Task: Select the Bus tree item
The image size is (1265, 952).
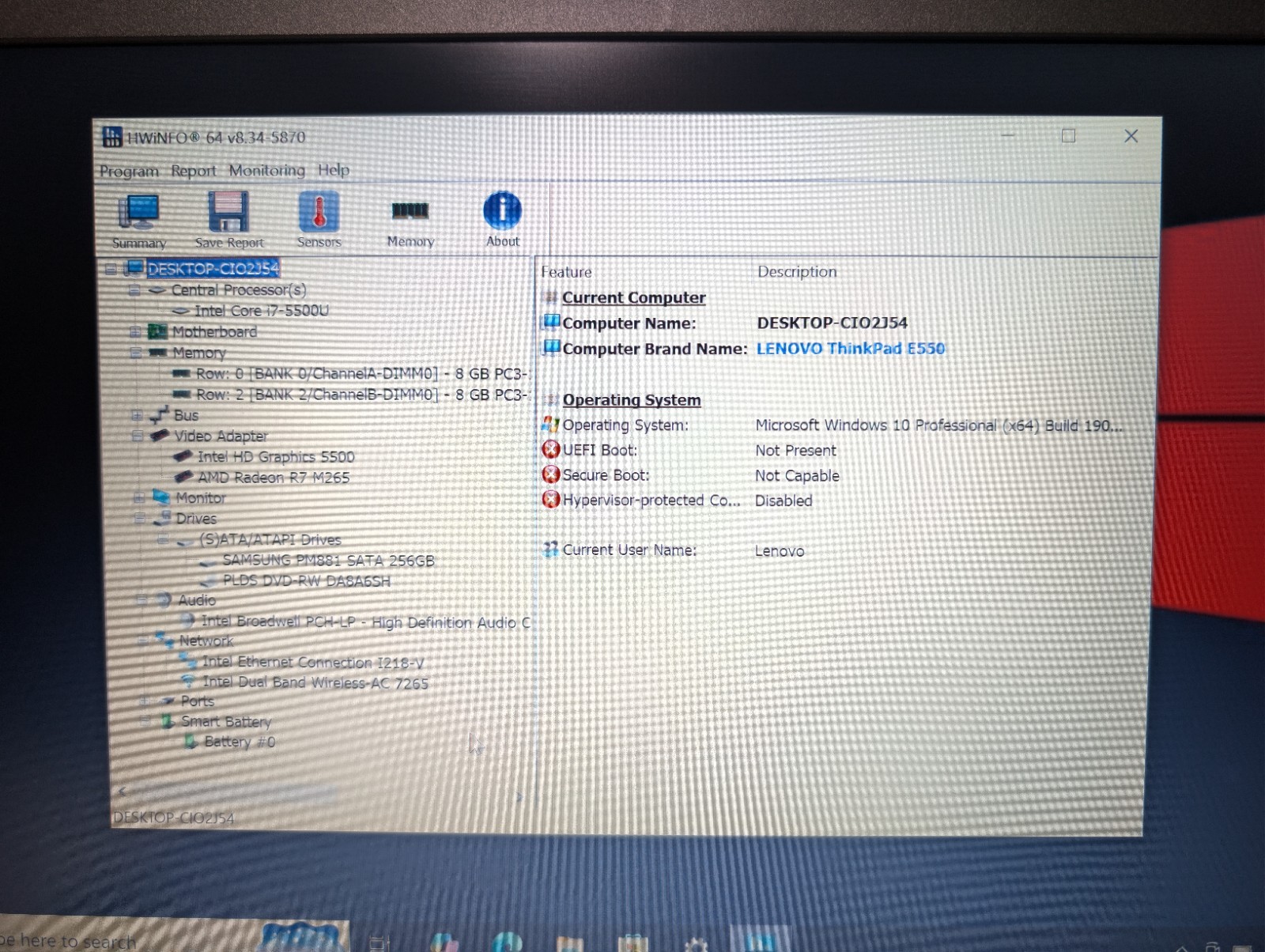Action: [187, 415]
